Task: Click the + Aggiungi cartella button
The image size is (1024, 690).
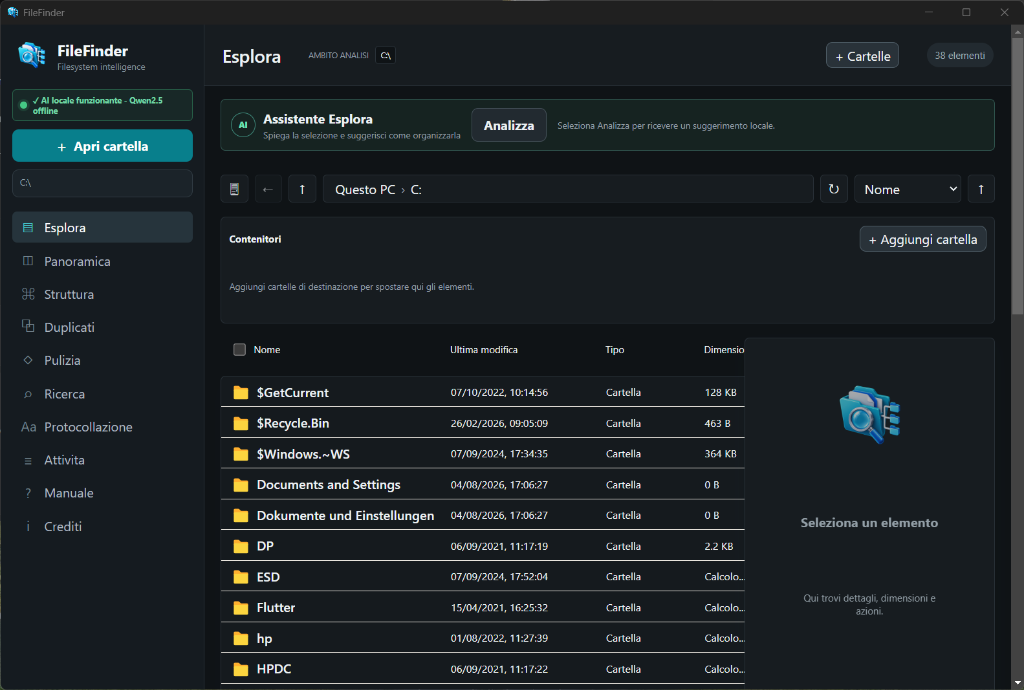Action: click(923, 240)
